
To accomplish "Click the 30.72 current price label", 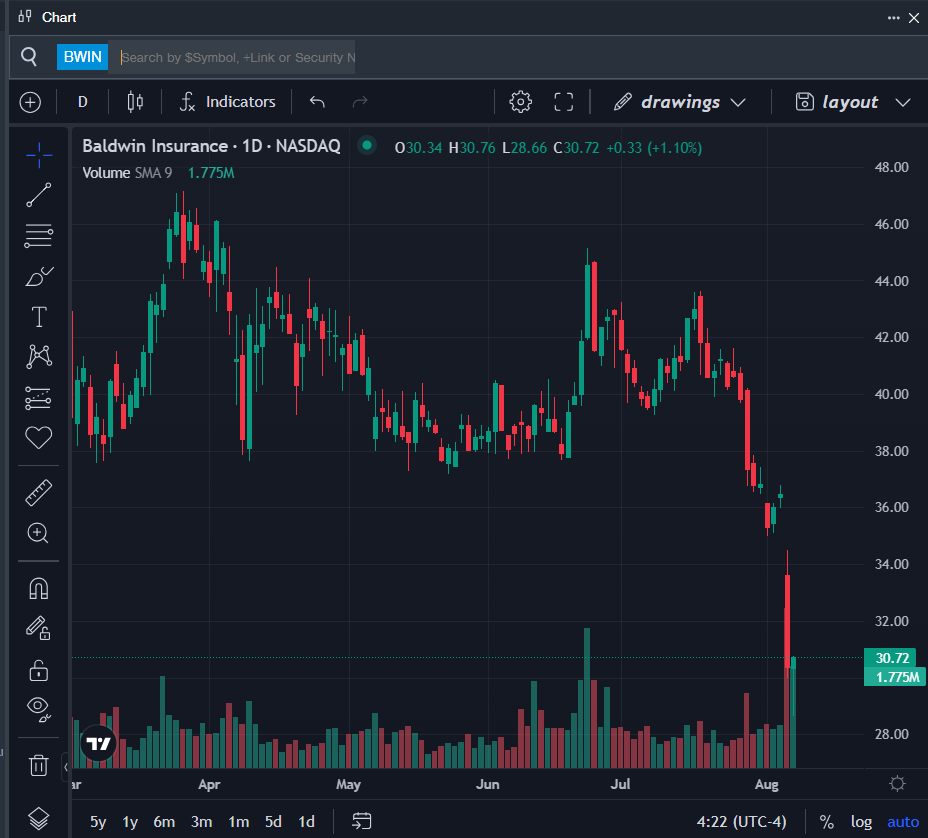I will click(x=892, y=658).
